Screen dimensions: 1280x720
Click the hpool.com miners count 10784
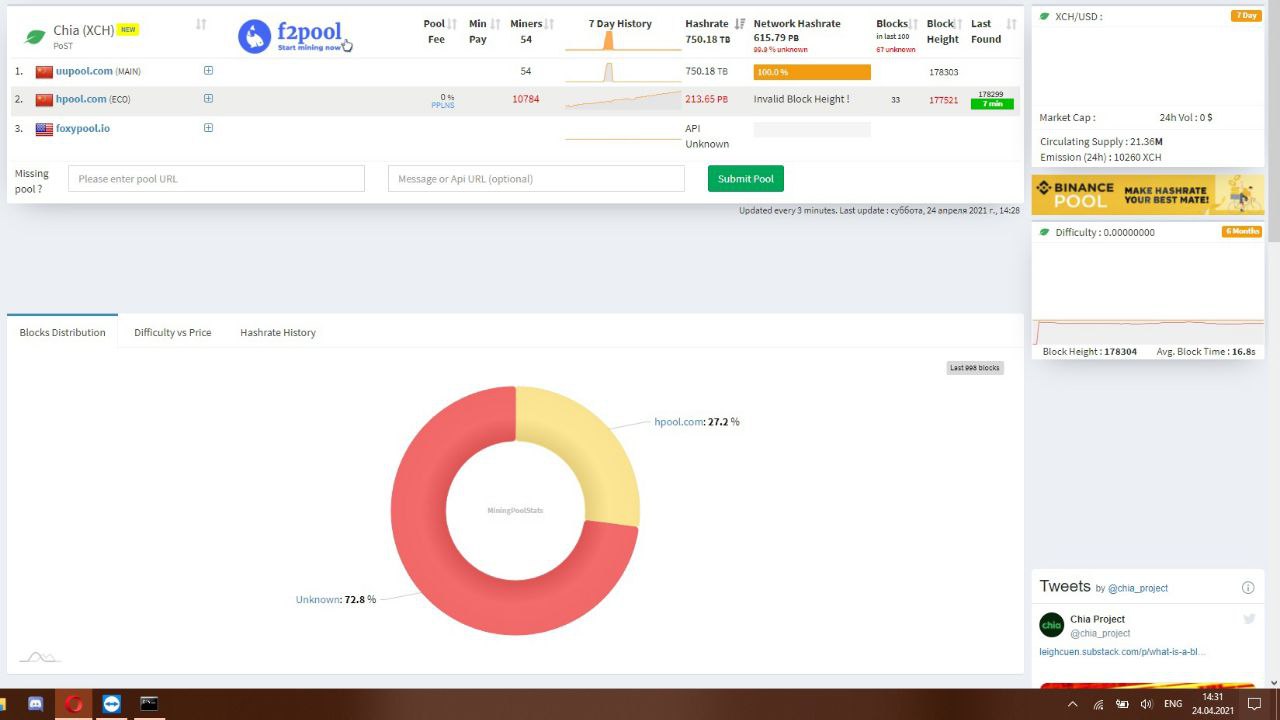[x=525, y=99]
